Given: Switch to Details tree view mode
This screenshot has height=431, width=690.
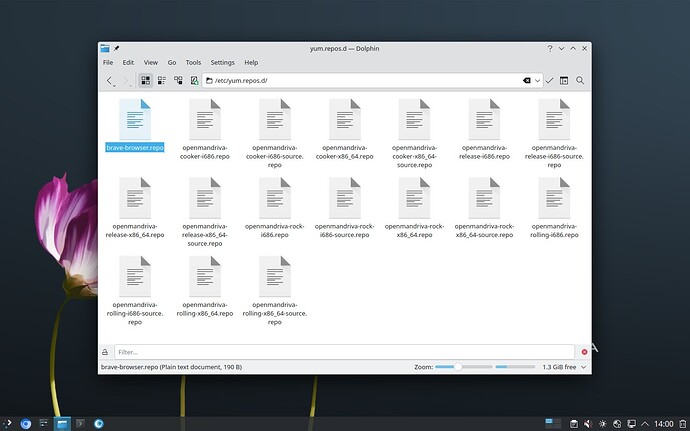Looking at the screenshot, I should tap(178, 80).
